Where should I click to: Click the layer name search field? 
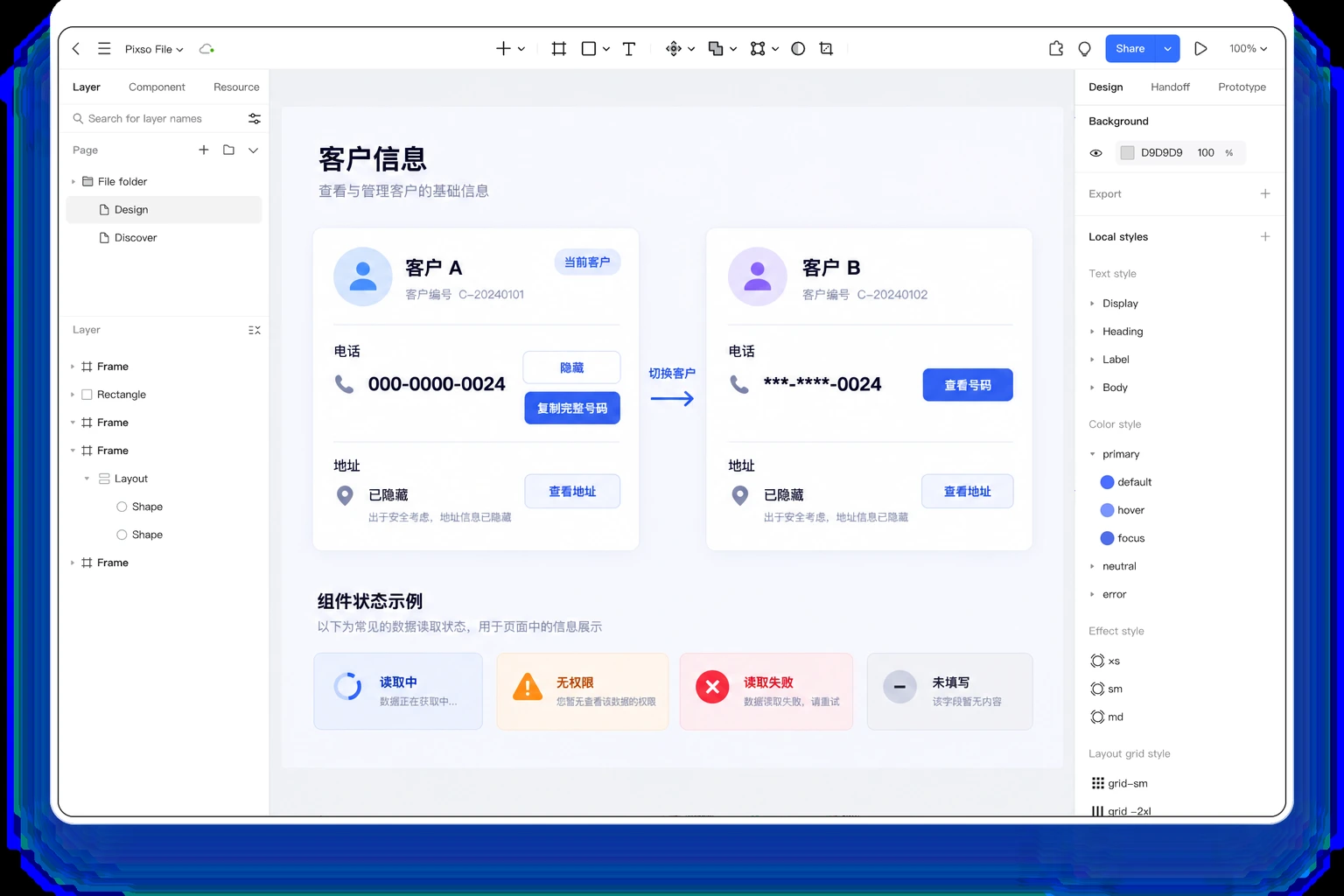tap(155, 118)
